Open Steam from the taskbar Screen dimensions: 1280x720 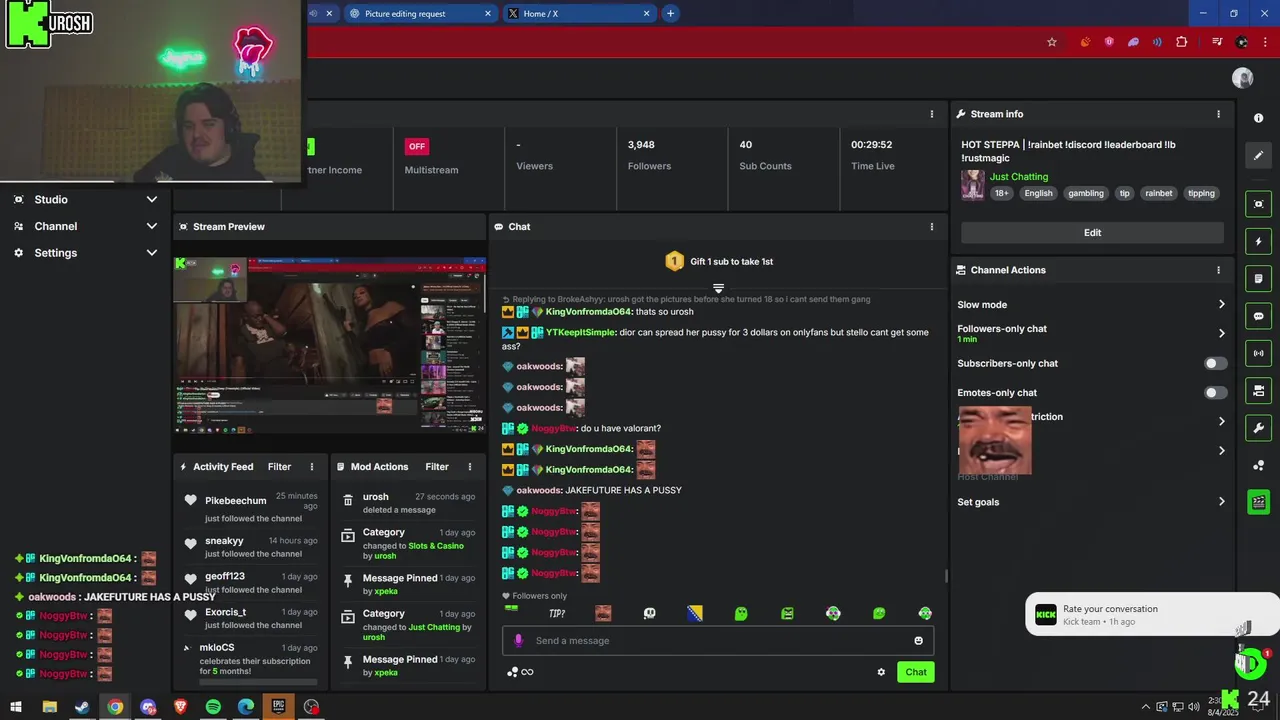tap(82, 707)
